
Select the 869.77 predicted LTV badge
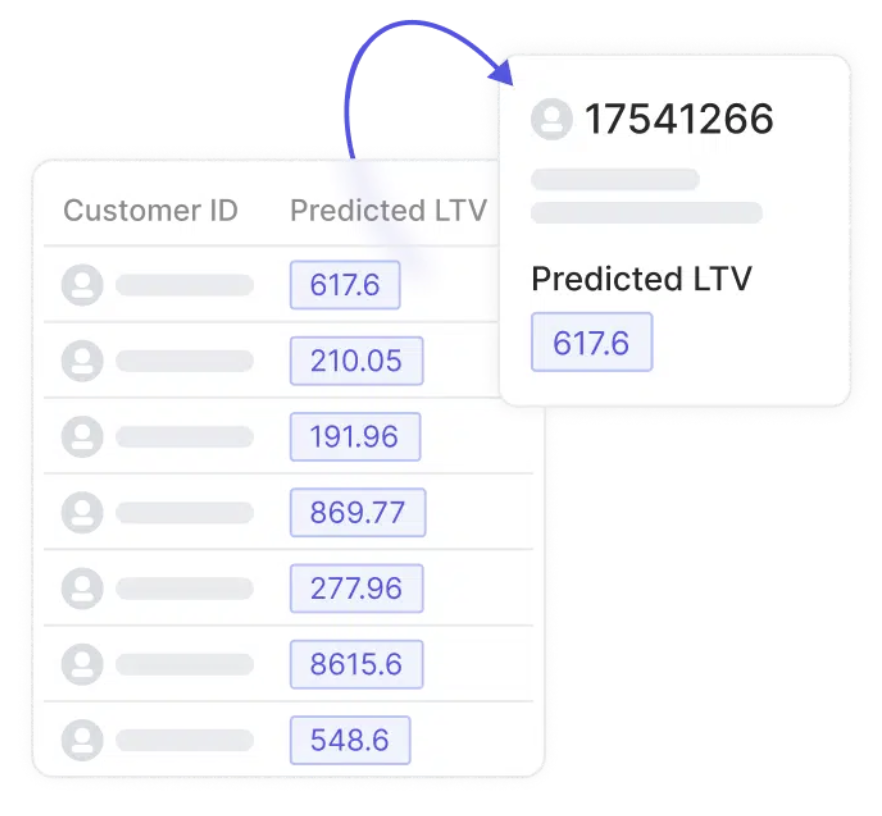(358, 512)
